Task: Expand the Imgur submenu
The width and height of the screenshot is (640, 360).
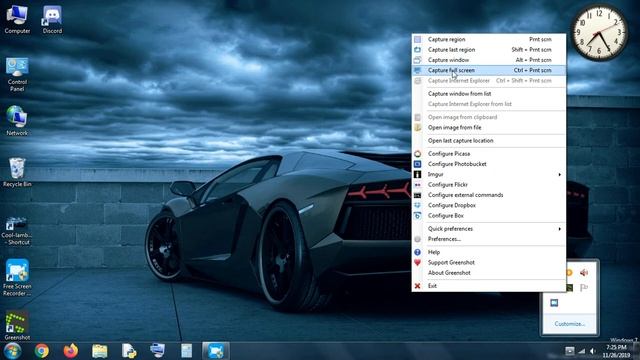Action: (489, 174)
